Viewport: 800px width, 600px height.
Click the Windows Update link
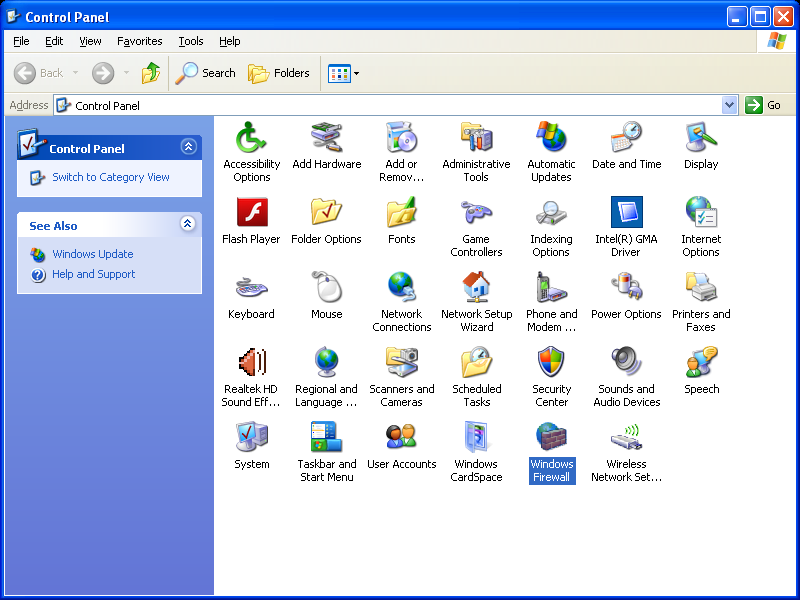[92, 254]
